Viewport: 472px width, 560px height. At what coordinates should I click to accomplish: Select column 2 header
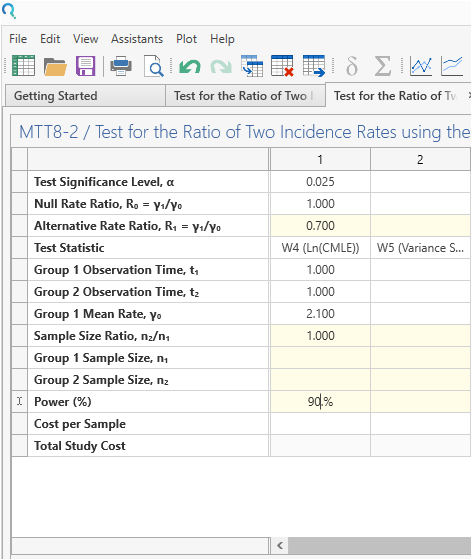coord(420,159)
